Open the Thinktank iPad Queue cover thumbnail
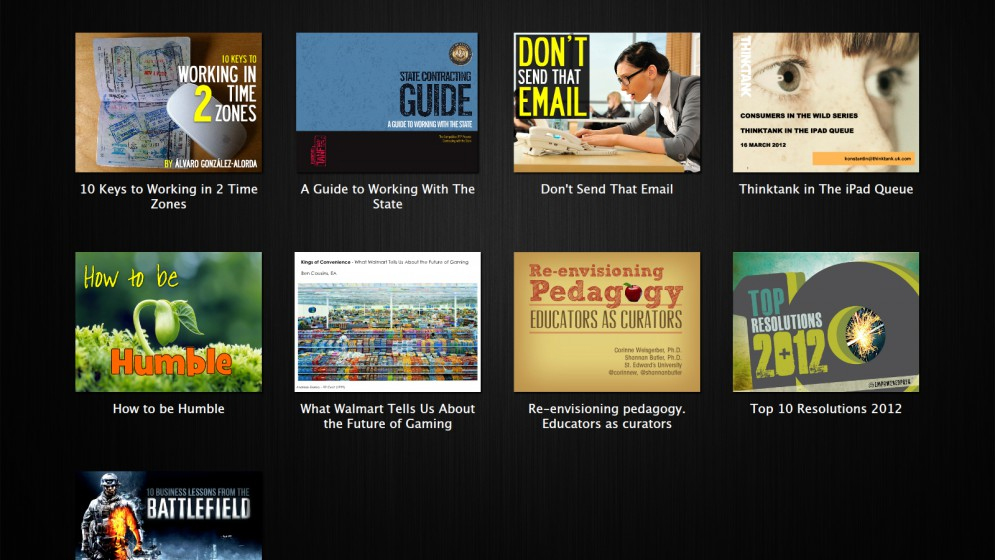995x560 pixels. click(x=826, y=102)
